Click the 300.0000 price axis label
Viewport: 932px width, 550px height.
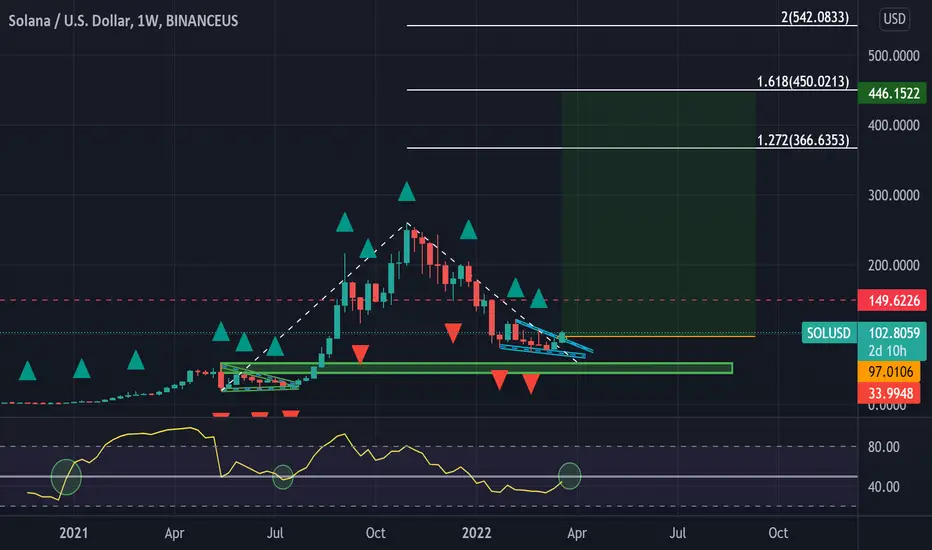click(x=893, y=196)
